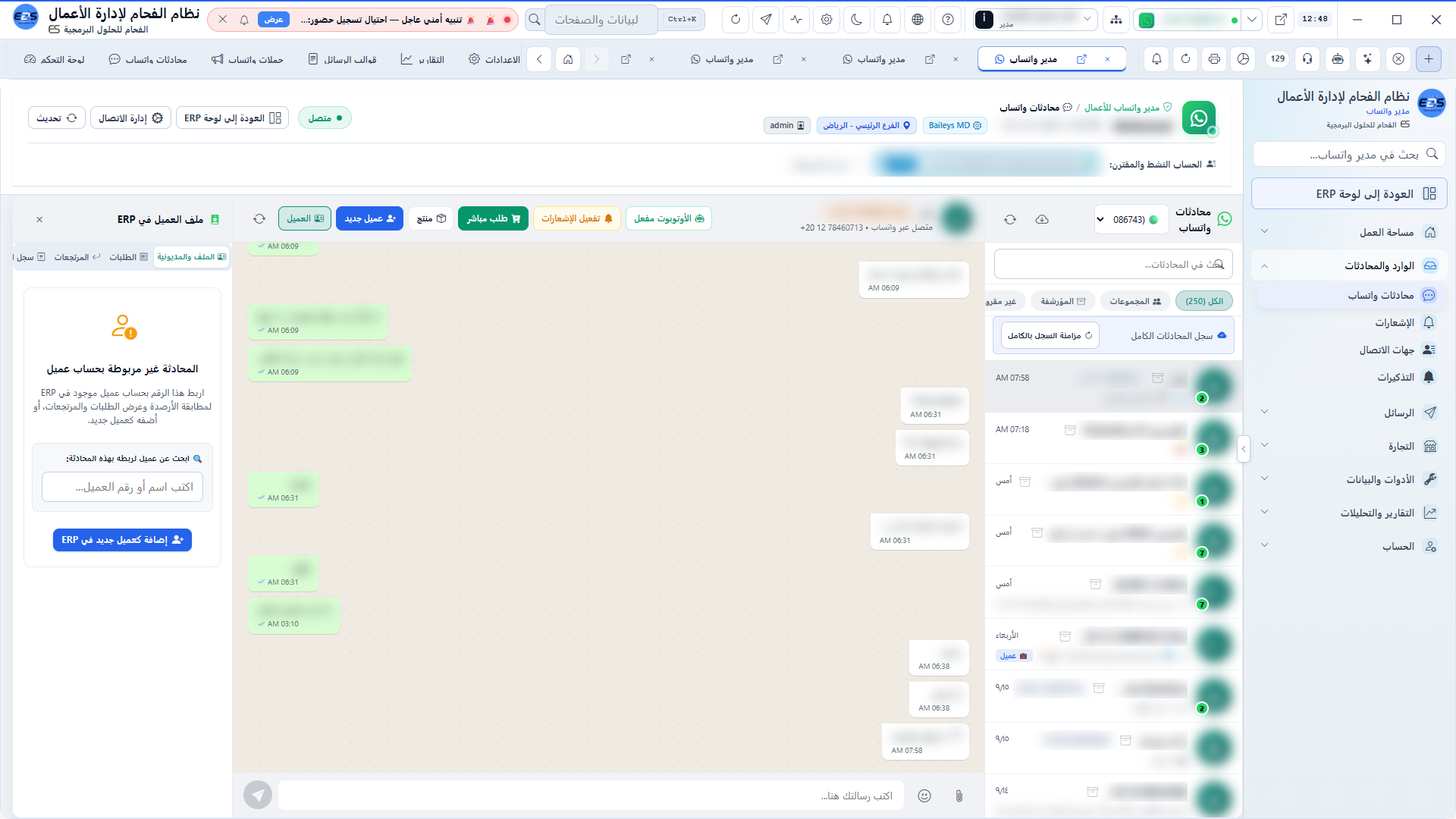Open the top bar settings gear
This screenshot has width=1456, height=819.
(827, 20)
